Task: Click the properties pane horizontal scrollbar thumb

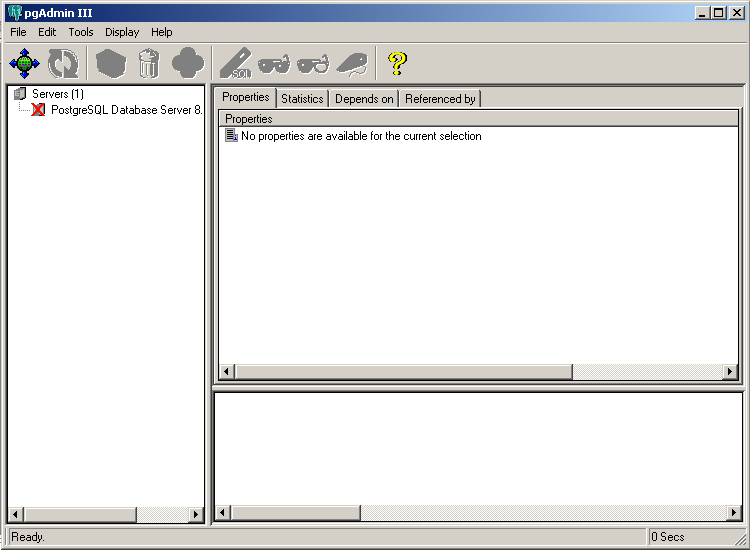Action: pyautogui.click(x=403, y=371)
